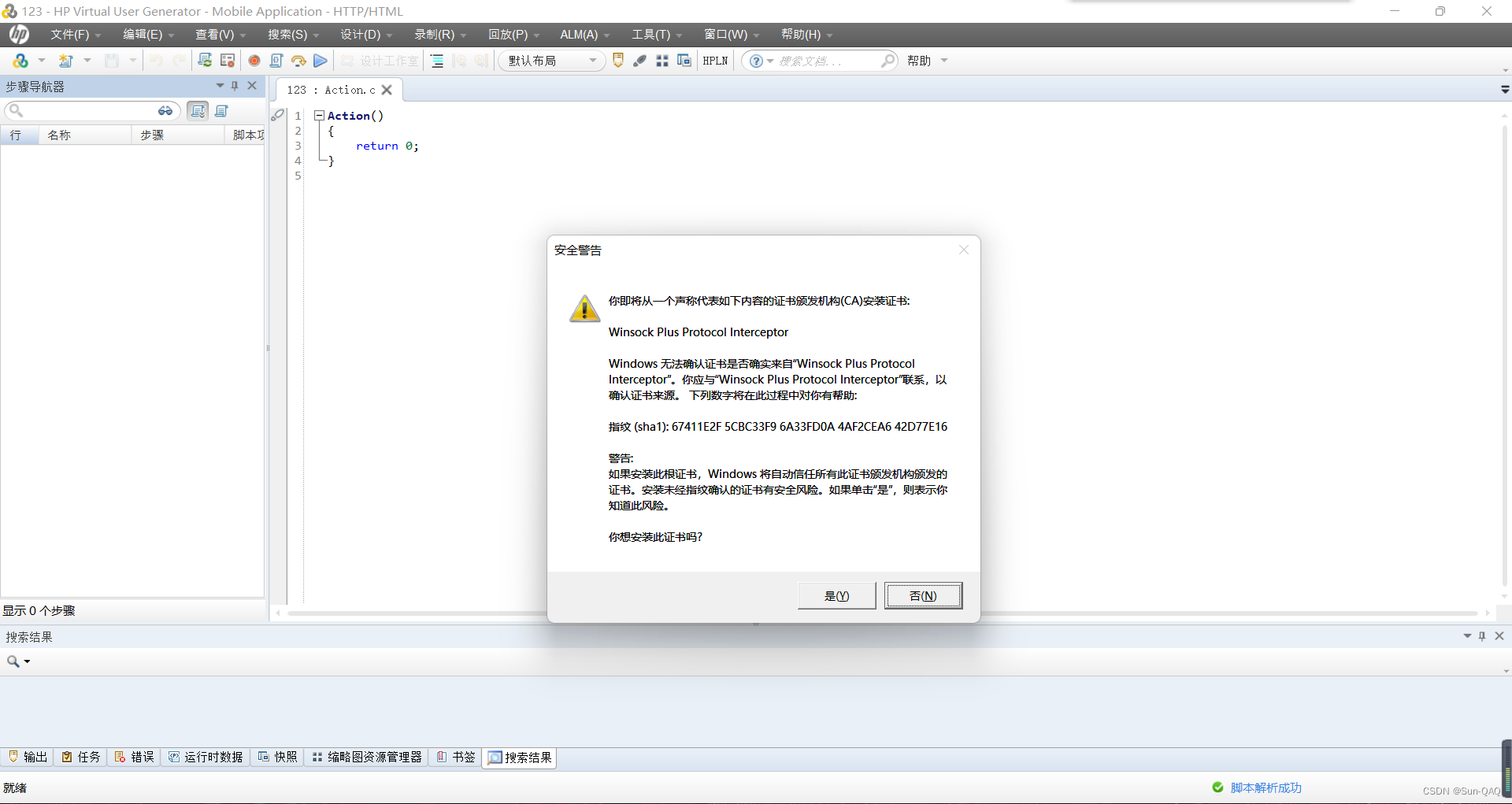The height and width of the screenshot is (804, 1512).
Task: Click the help question mark icon
Action: coord(756,61)
